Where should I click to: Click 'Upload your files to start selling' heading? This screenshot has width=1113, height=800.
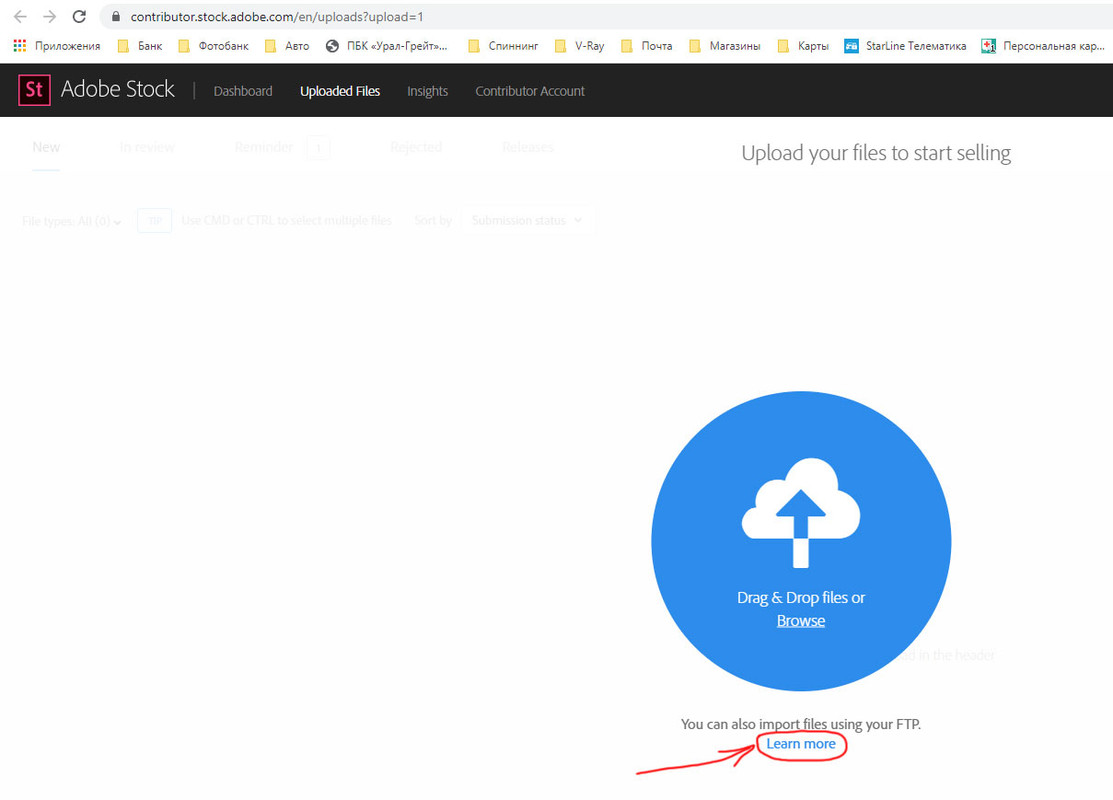coord(876,153)
